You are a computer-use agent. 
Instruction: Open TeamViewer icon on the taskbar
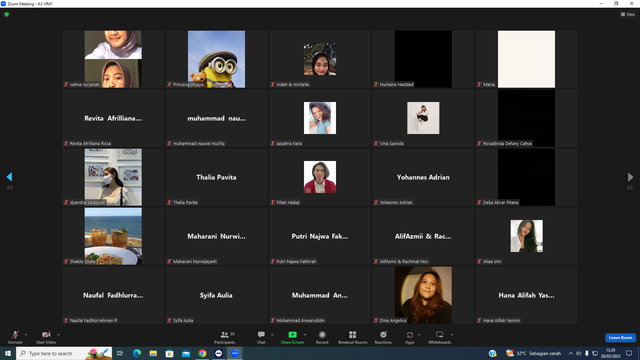click(218, 353)
